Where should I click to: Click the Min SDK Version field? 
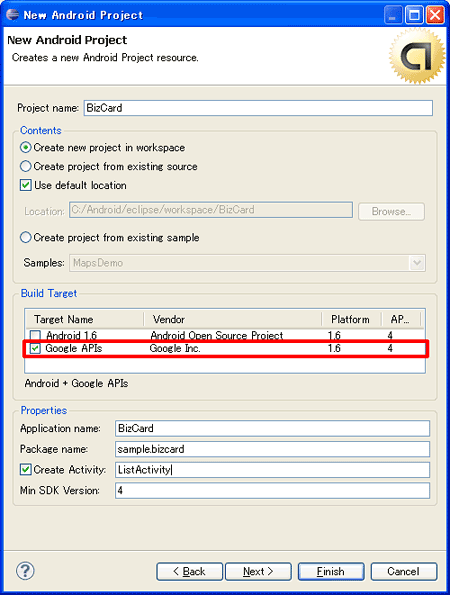point(272,490)
